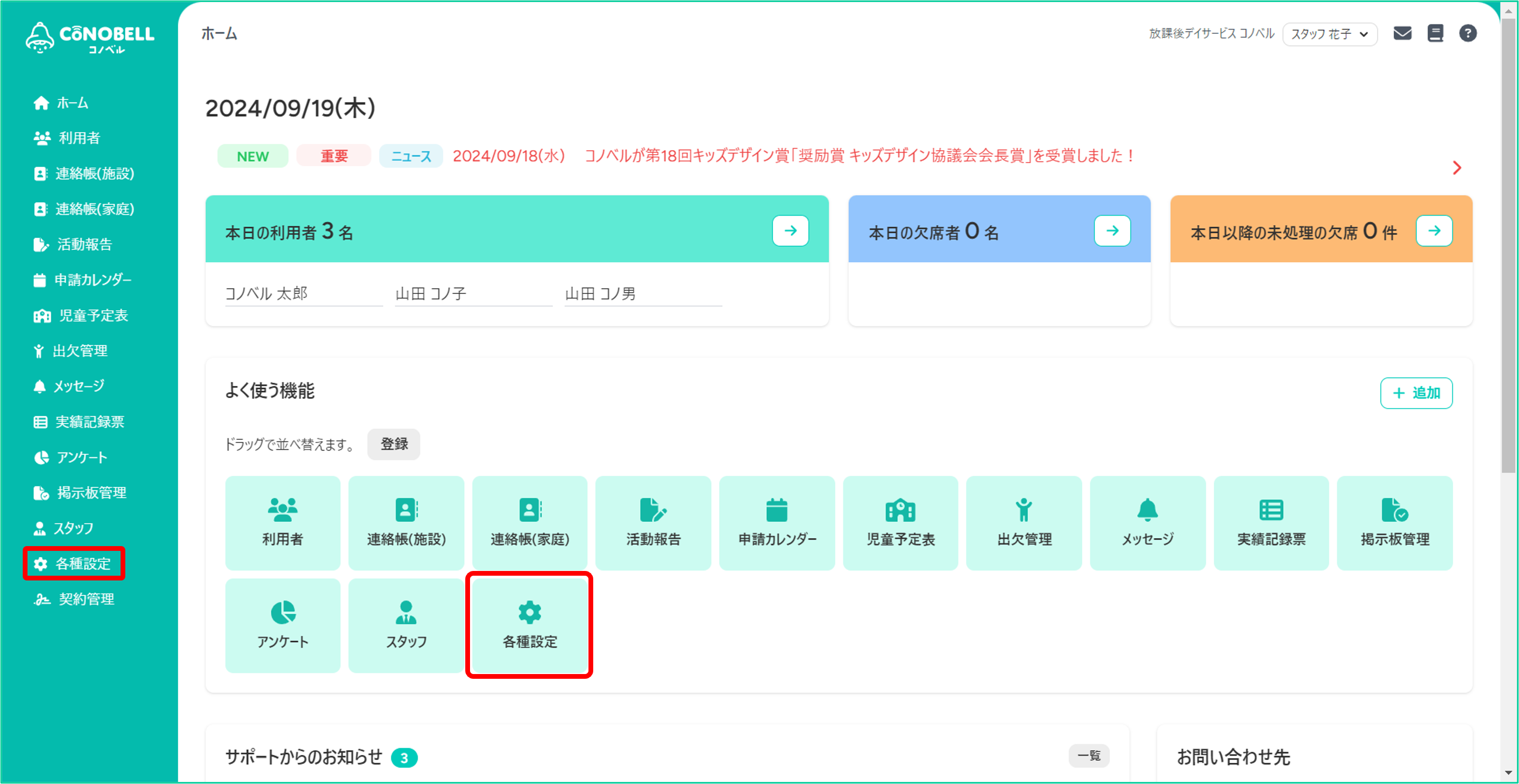Expand the スタッフ 花子 user dropdown
The image size is (1519, 784).
pos(1330,34)
